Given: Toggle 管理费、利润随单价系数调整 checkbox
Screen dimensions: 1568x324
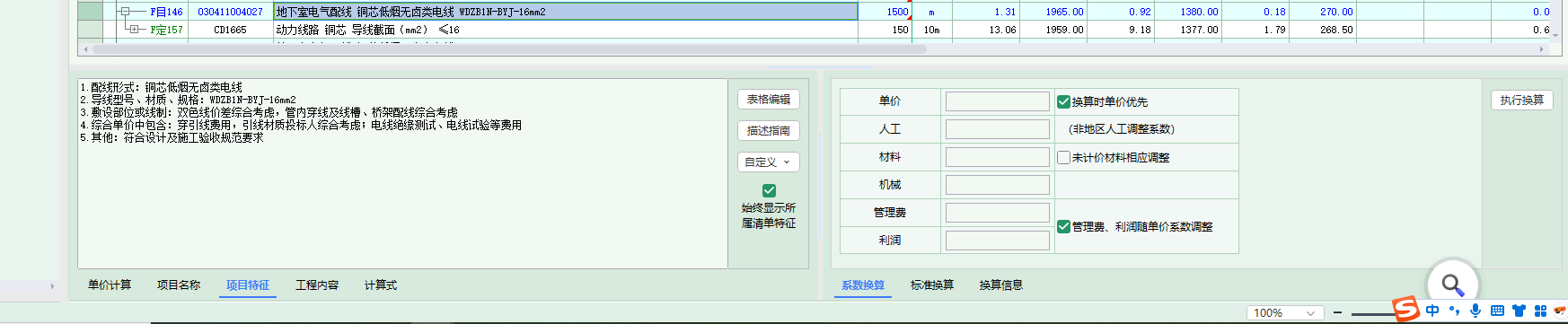Looking at the screenshot, I should pyautogui.click(x=1063, y=226).
